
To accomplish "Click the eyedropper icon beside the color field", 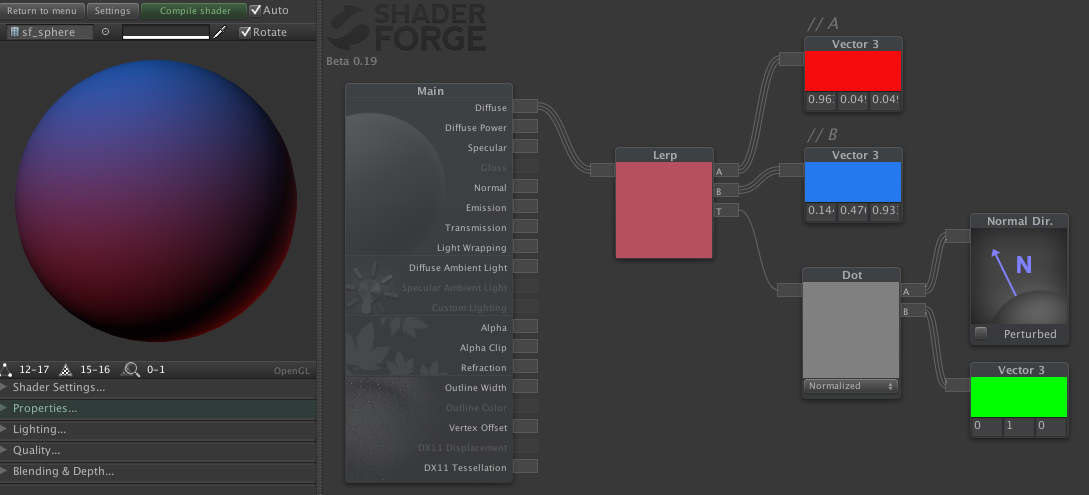I will point(218,32).
